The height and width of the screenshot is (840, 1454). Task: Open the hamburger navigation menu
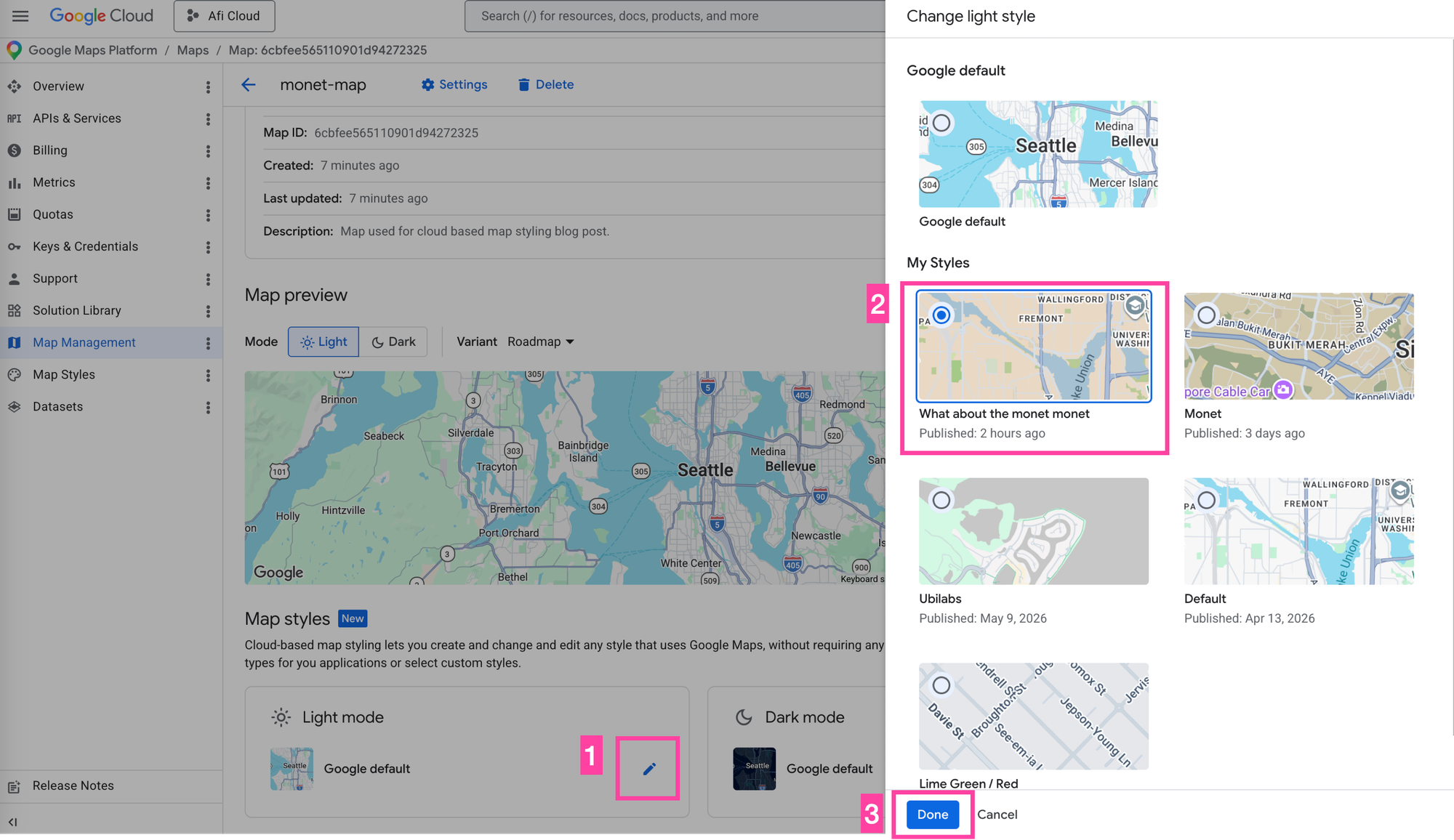pos(20,15)
